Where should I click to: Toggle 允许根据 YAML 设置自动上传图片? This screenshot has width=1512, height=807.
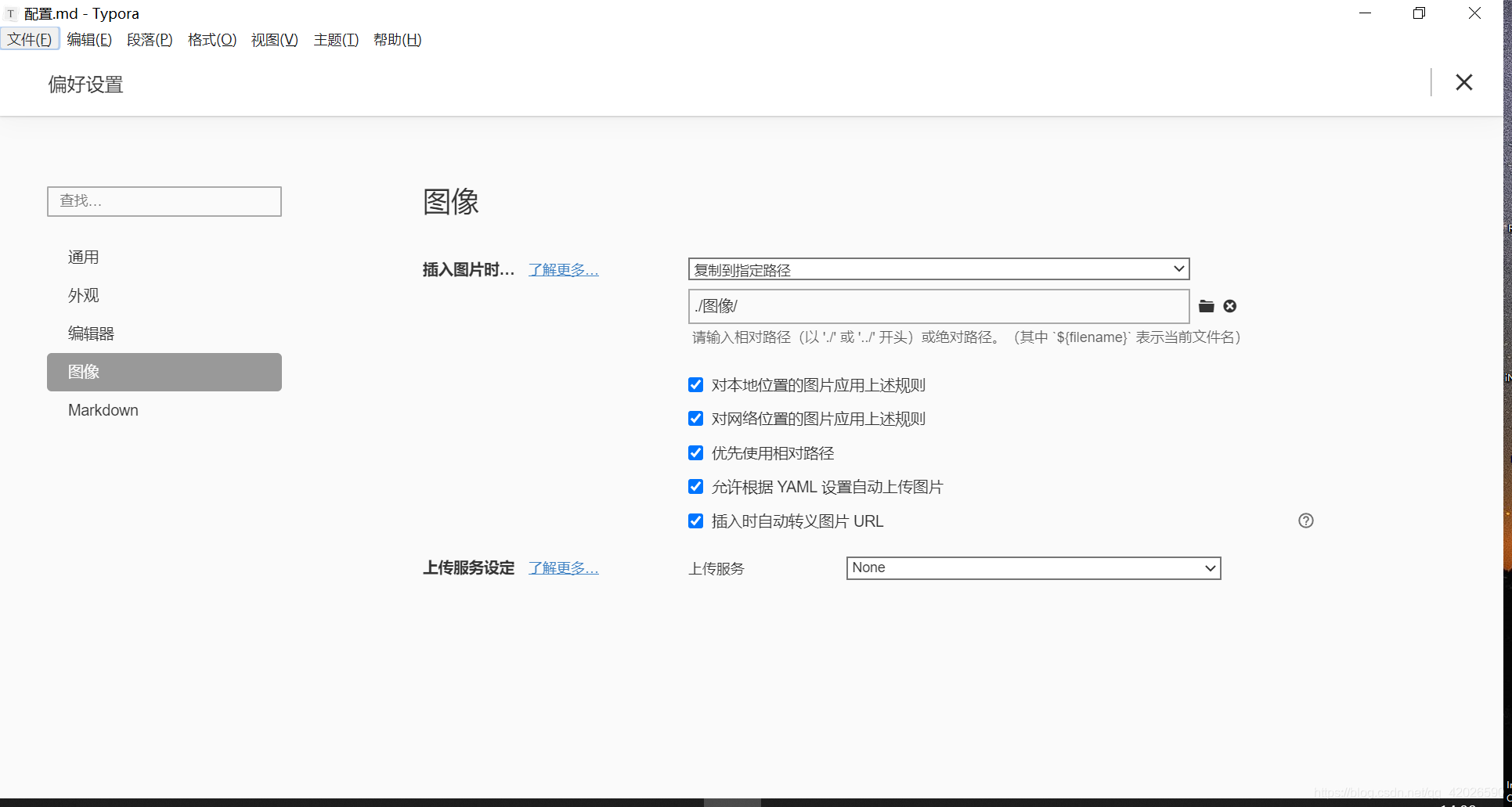click(x=695, y=486)
